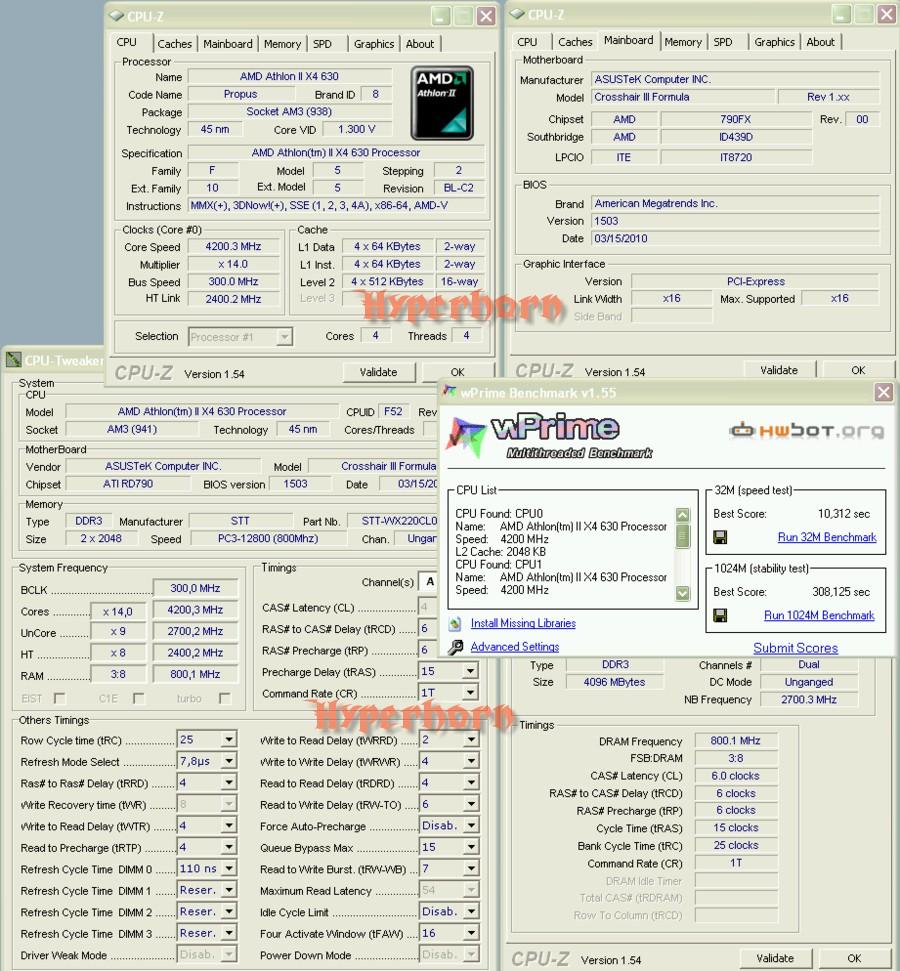Click the DRAM Frequency 800.1 MHz value

pos(735,741)
